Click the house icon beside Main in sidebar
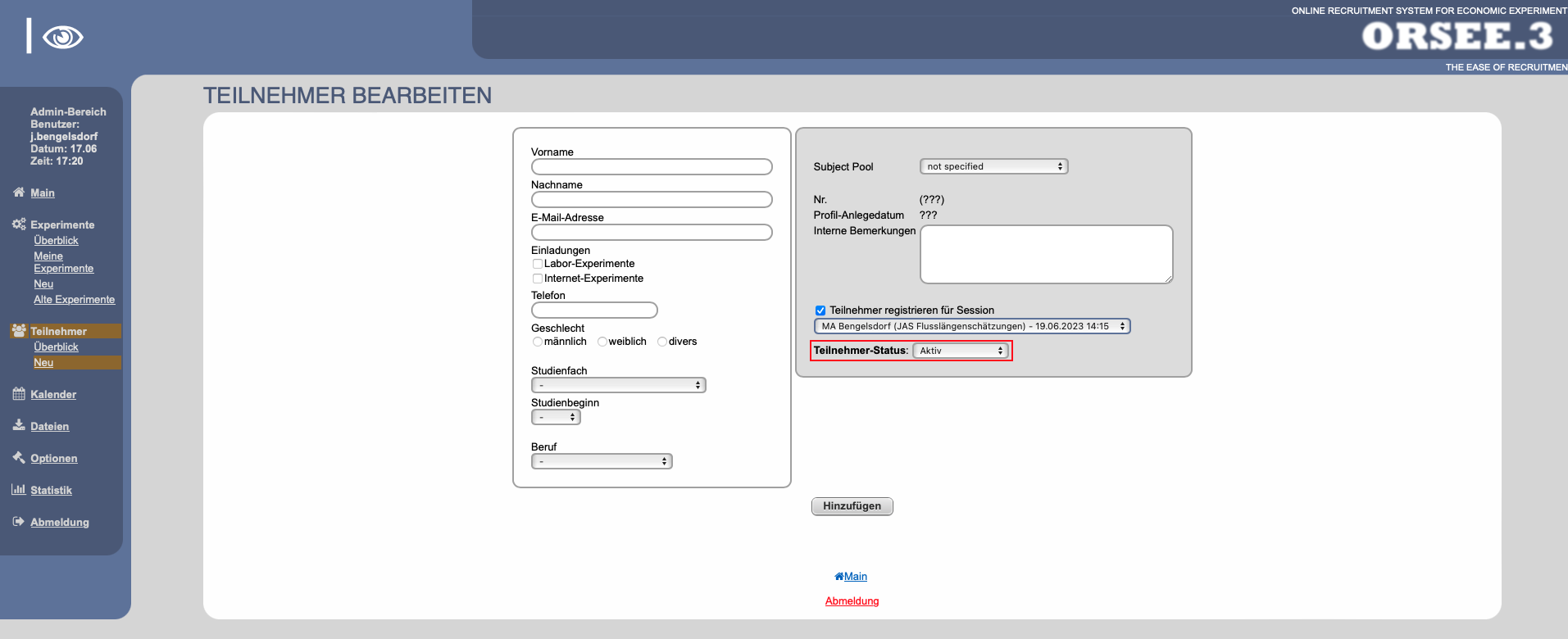 point(19,193)
